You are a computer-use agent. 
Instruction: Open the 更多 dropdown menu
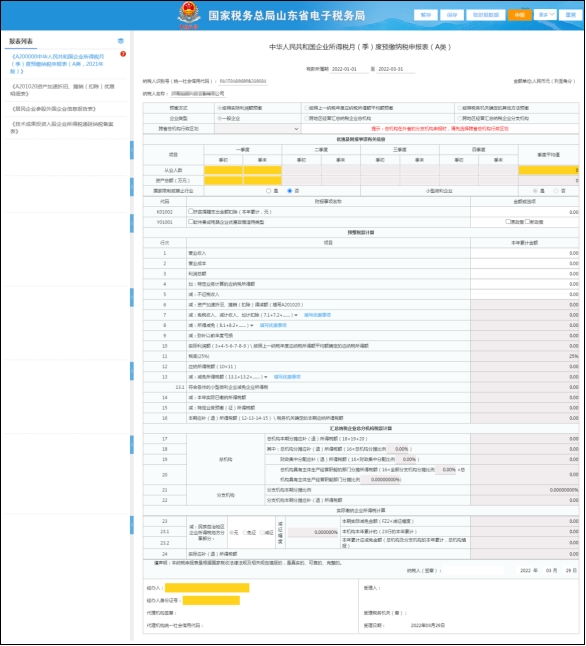tap(545, 15)
